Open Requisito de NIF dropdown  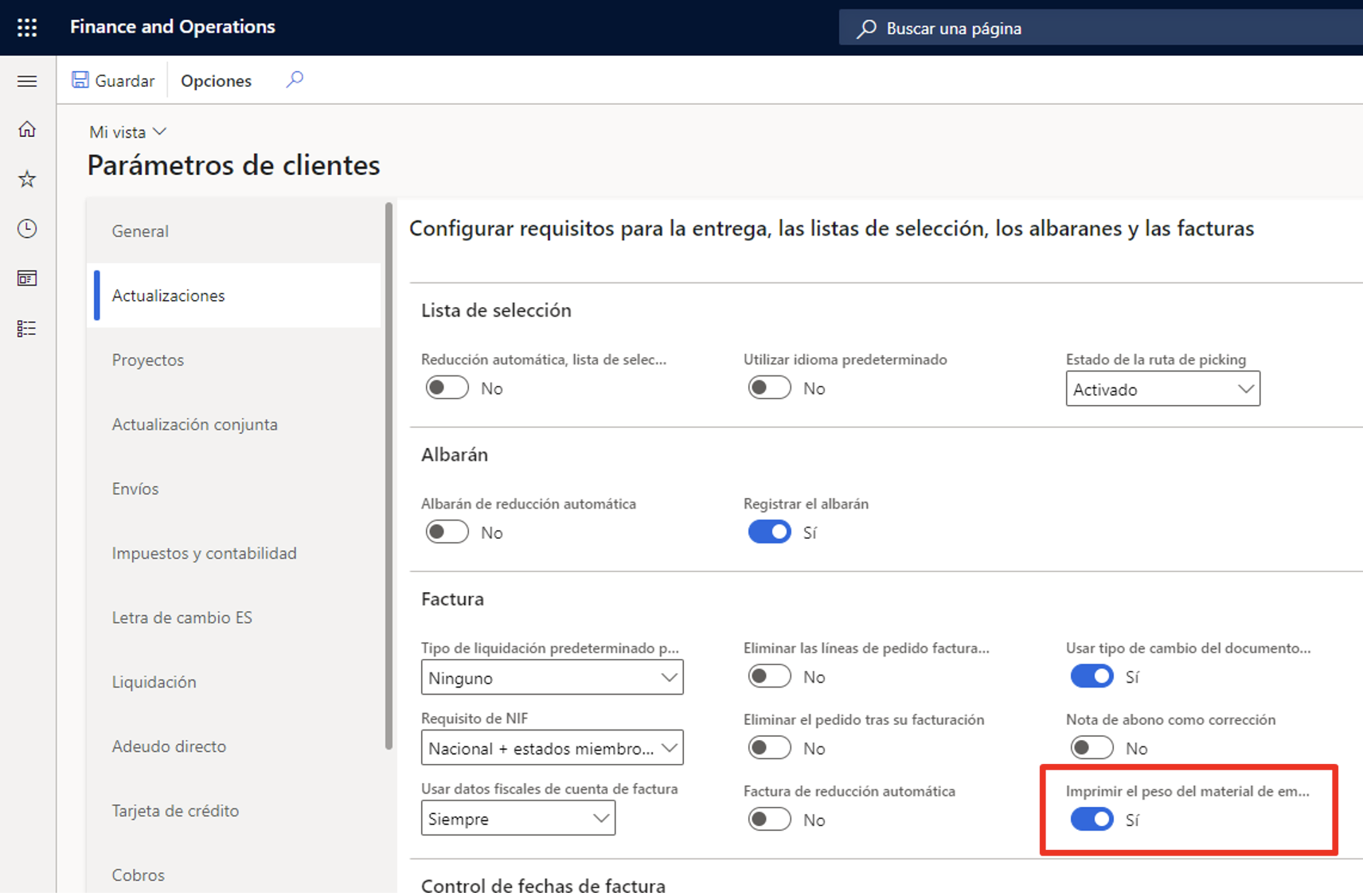pyautogui.click(x=552, y=748)
